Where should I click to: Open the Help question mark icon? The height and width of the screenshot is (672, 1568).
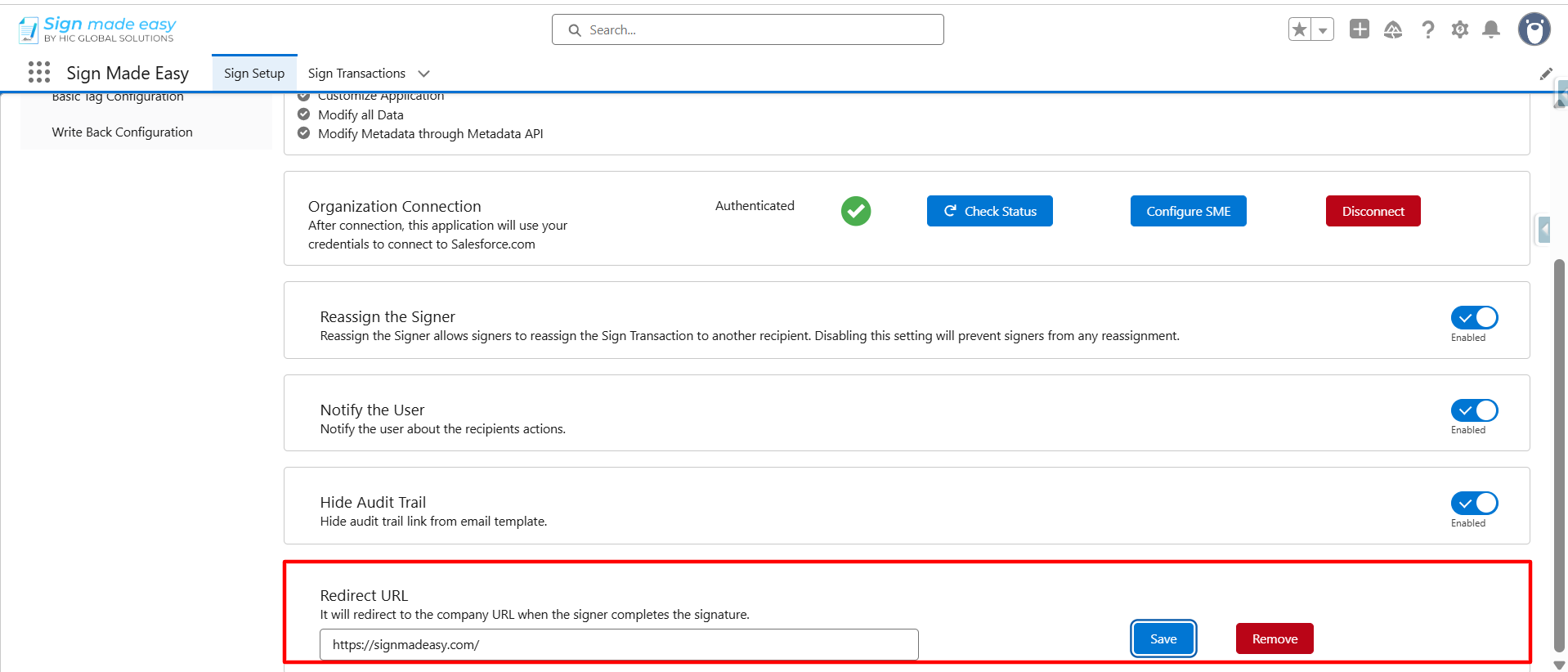point(1427,29)
